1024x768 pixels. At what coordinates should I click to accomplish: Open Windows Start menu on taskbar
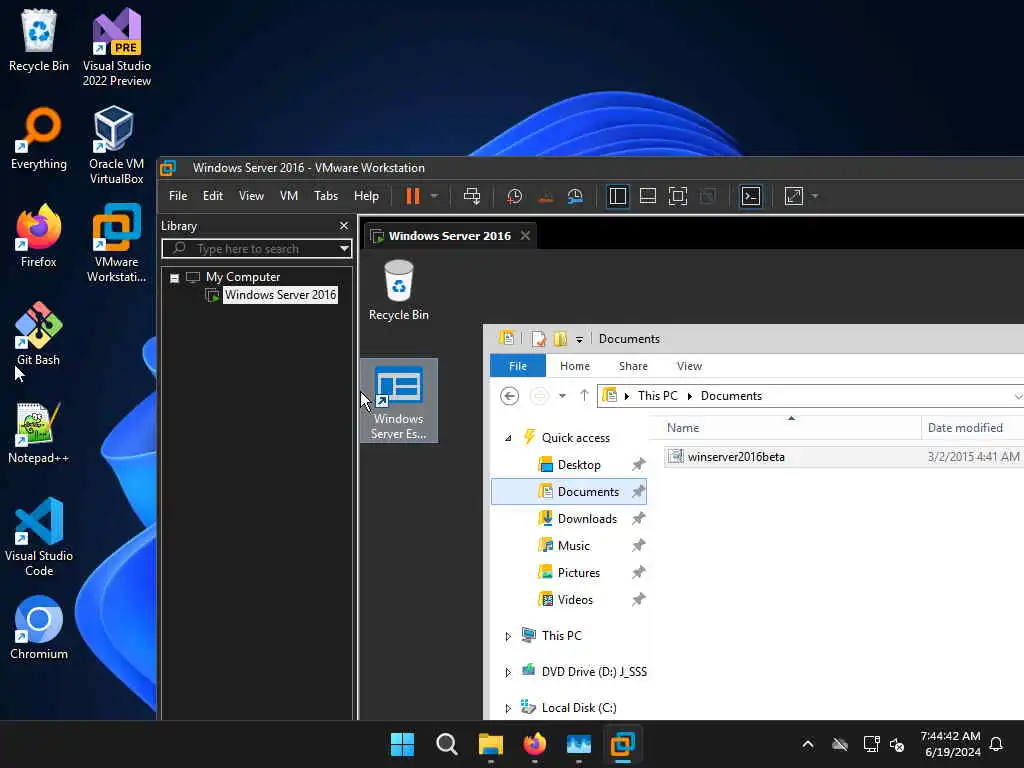pos(402,744)
